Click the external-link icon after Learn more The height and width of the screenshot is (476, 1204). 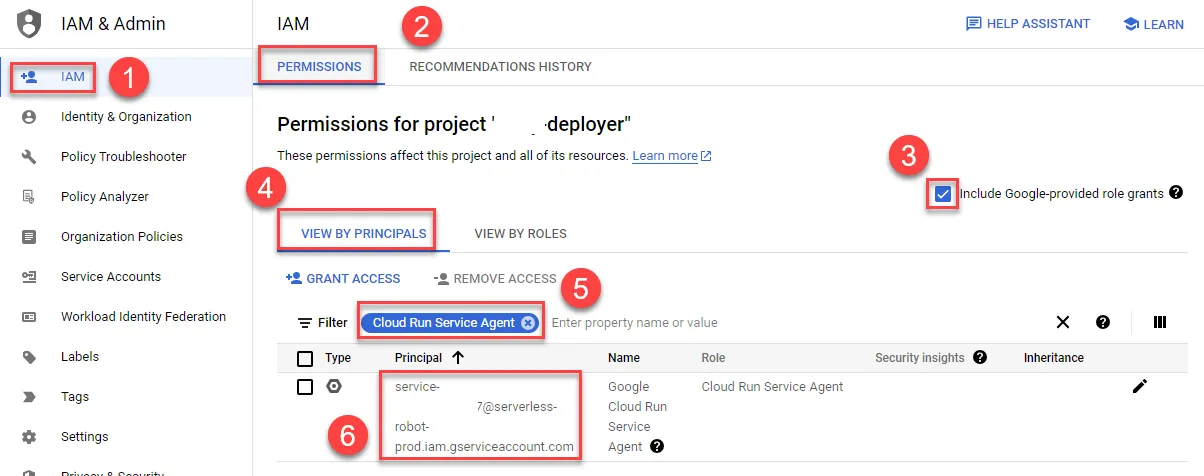[706, 157]
